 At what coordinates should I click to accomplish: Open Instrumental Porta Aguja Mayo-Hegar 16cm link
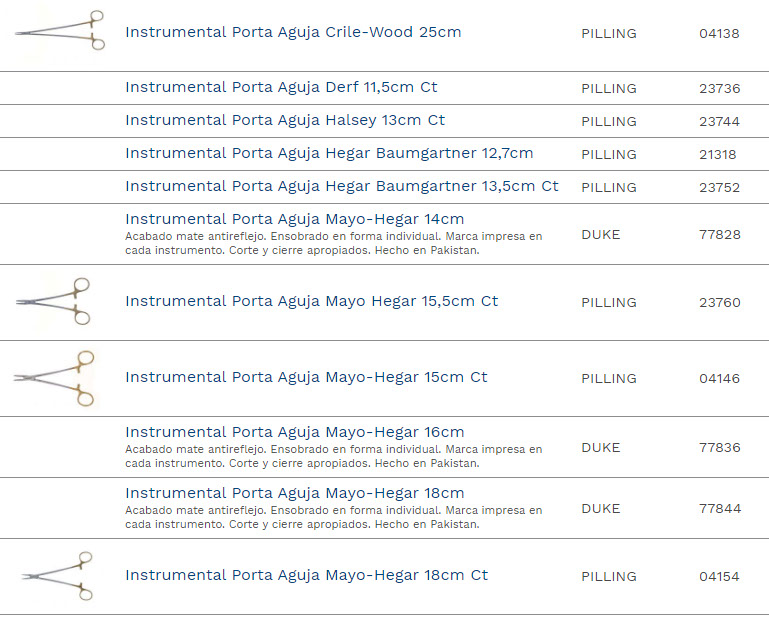coord(294,432)
